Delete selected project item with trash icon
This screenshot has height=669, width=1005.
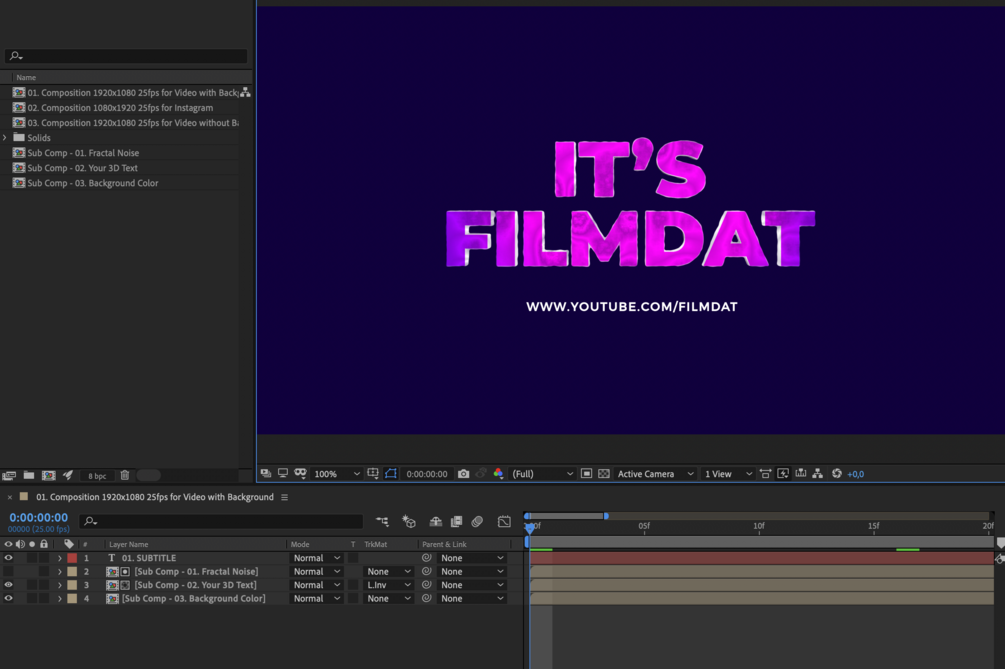tap(125, 475)
